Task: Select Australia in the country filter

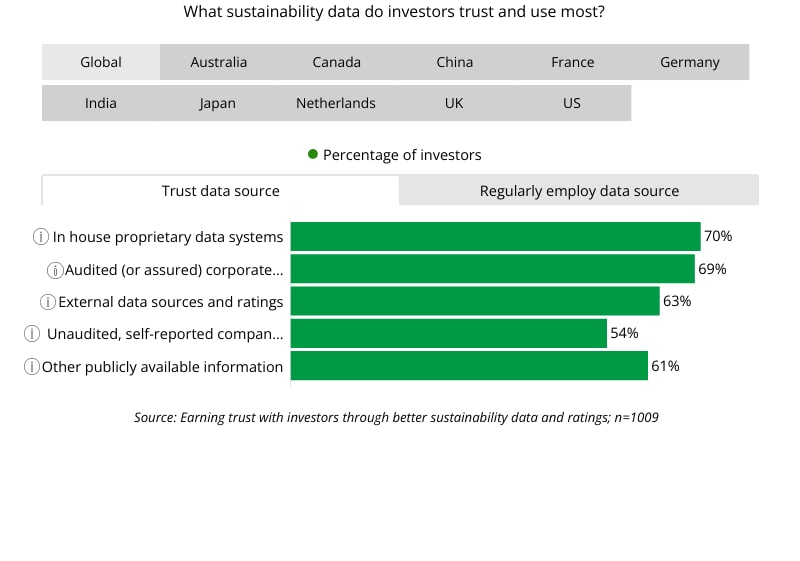Action: pos(218,62)
